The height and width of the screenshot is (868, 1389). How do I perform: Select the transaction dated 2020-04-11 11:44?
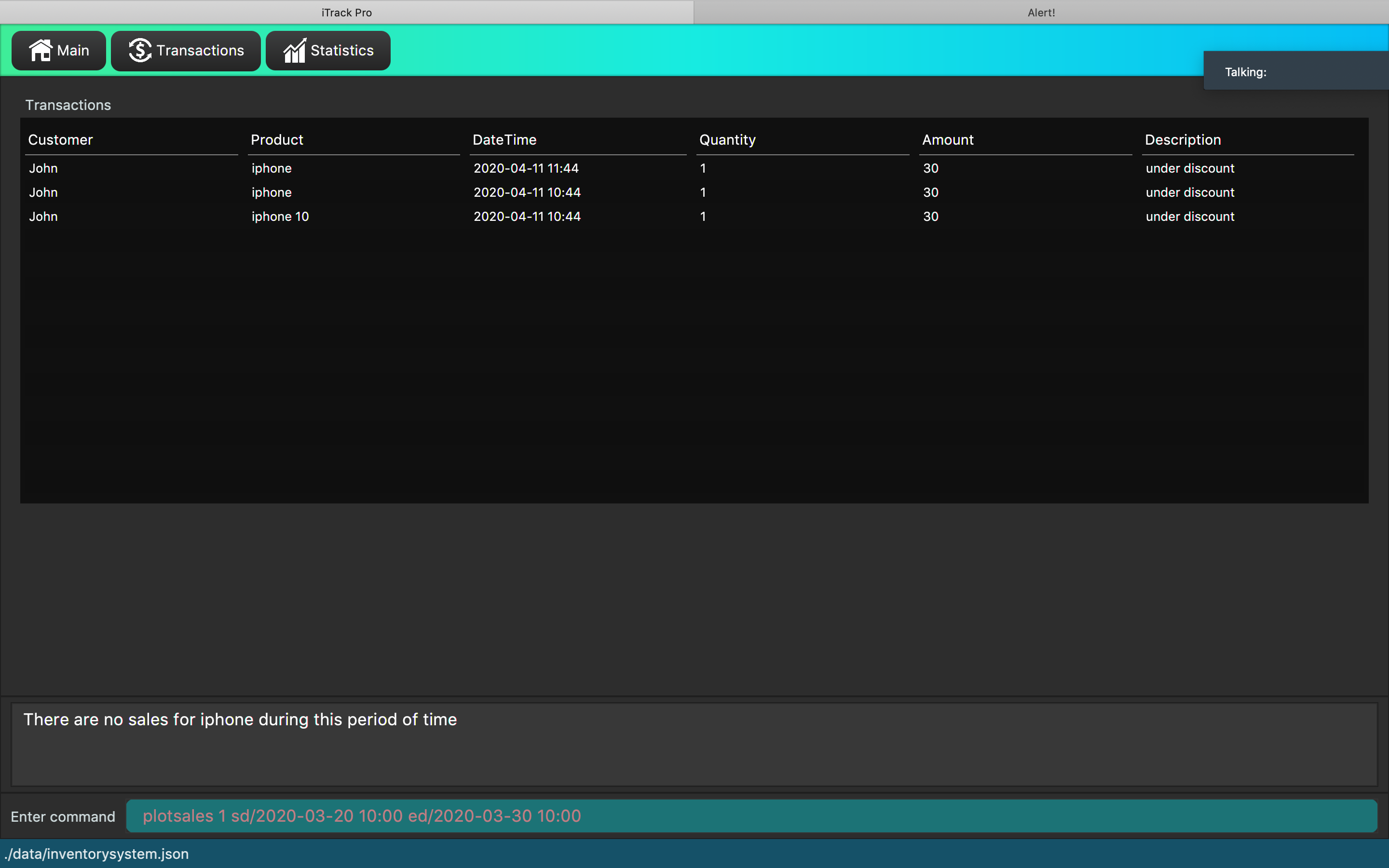pos(526,168)
